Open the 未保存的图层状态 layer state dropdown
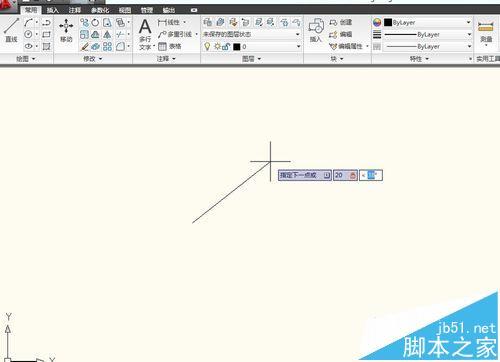The image size is (500, 362). coord(252,34)
